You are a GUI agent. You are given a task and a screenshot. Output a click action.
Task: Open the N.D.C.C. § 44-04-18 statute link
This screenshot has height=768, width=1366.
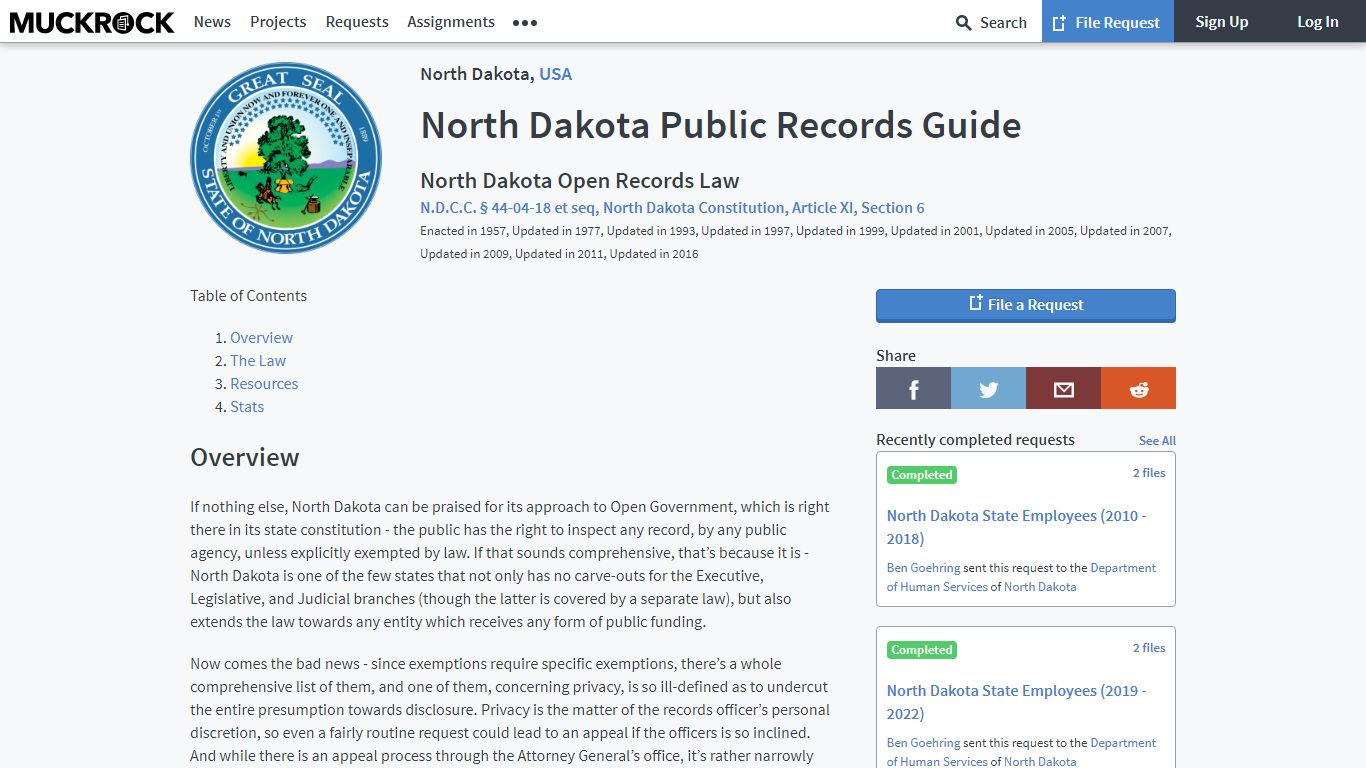coord(672,208)
